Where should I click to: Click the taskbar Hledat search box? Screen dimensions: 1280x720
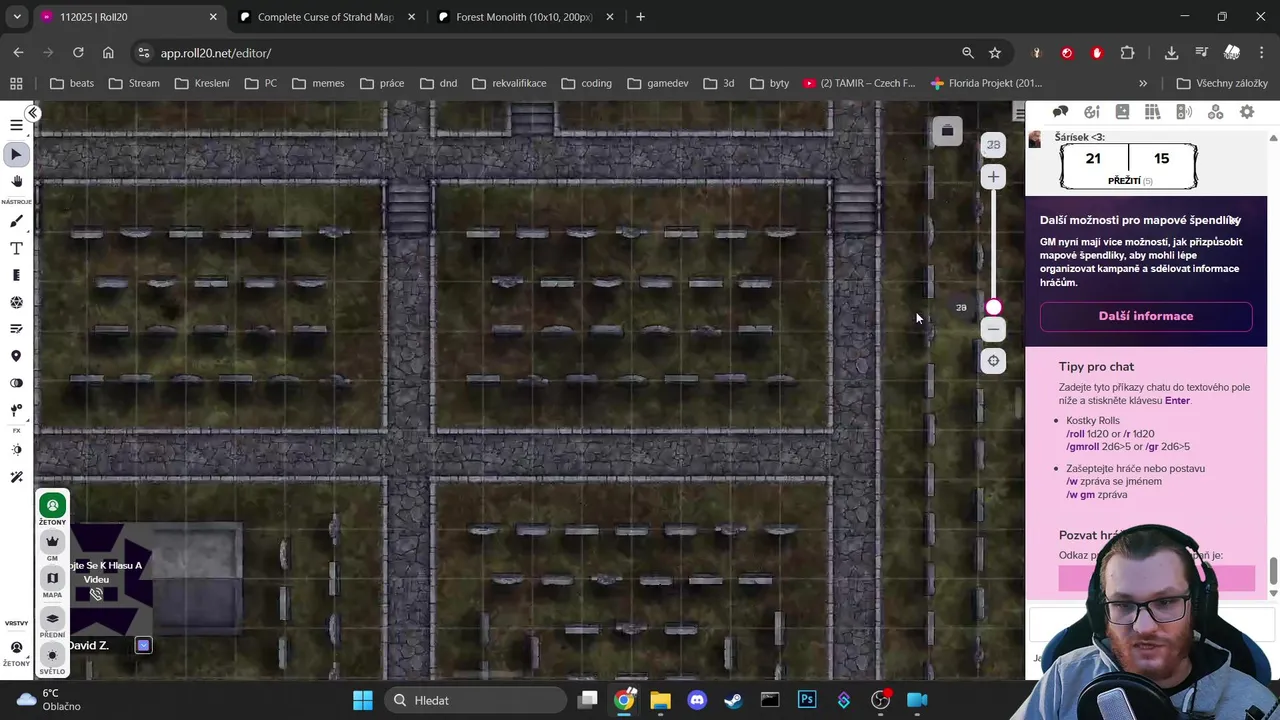[474, 700]
